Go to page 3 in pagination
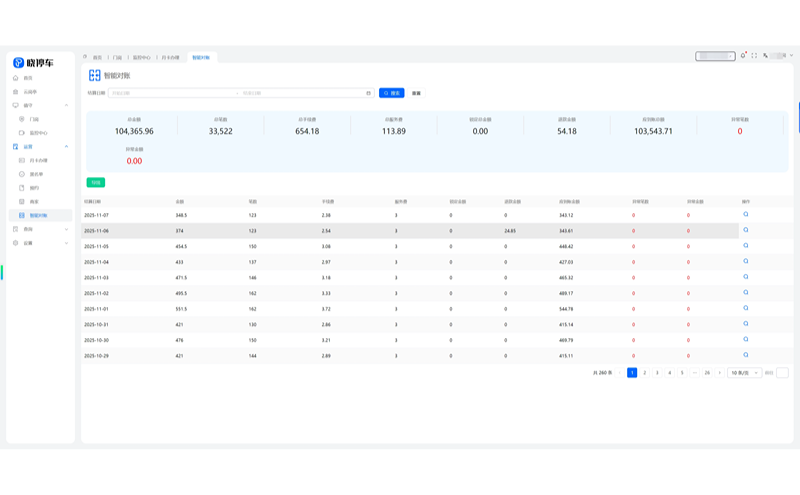 [657, 372]
